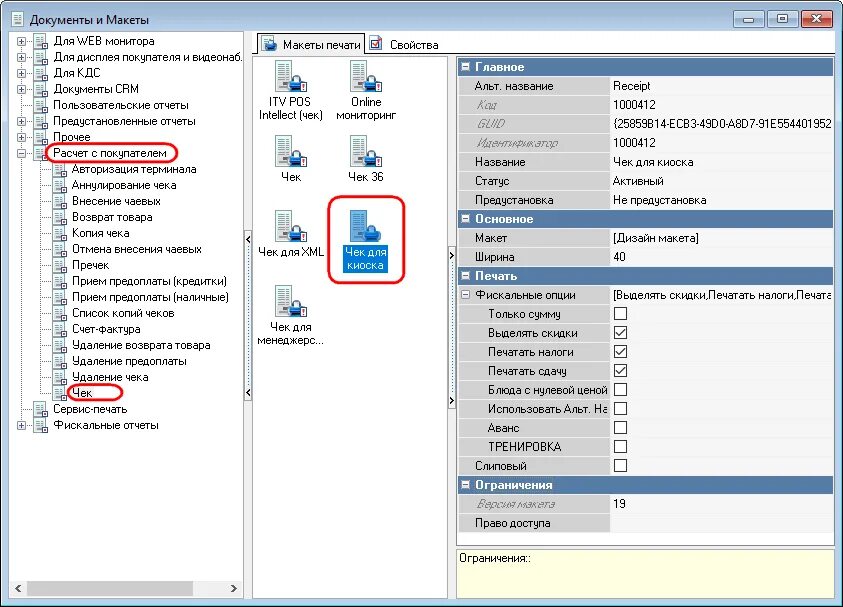
Task: Select the Чек layout icon
Action: point(289,150)
